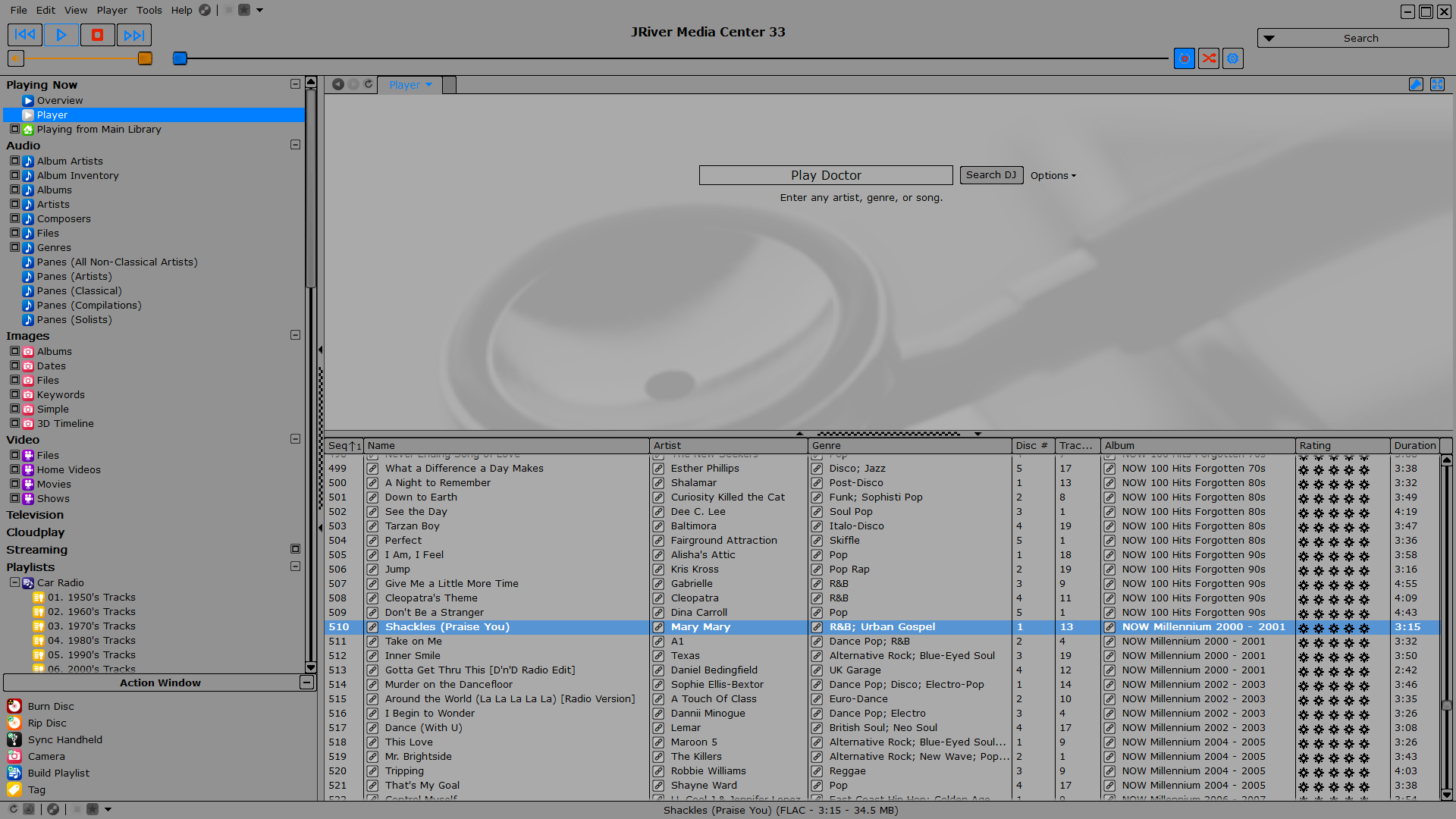The height and width of the screenshot is (819, 1456).
Task: Expand the Album Artists tree node
Action: click(x=14, y=161)
